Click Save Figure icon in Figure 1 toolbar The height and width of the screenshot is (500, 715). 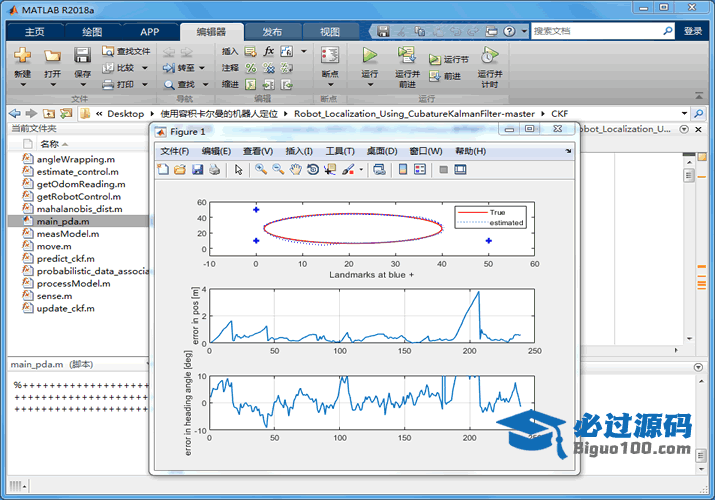tap(197, 170)
